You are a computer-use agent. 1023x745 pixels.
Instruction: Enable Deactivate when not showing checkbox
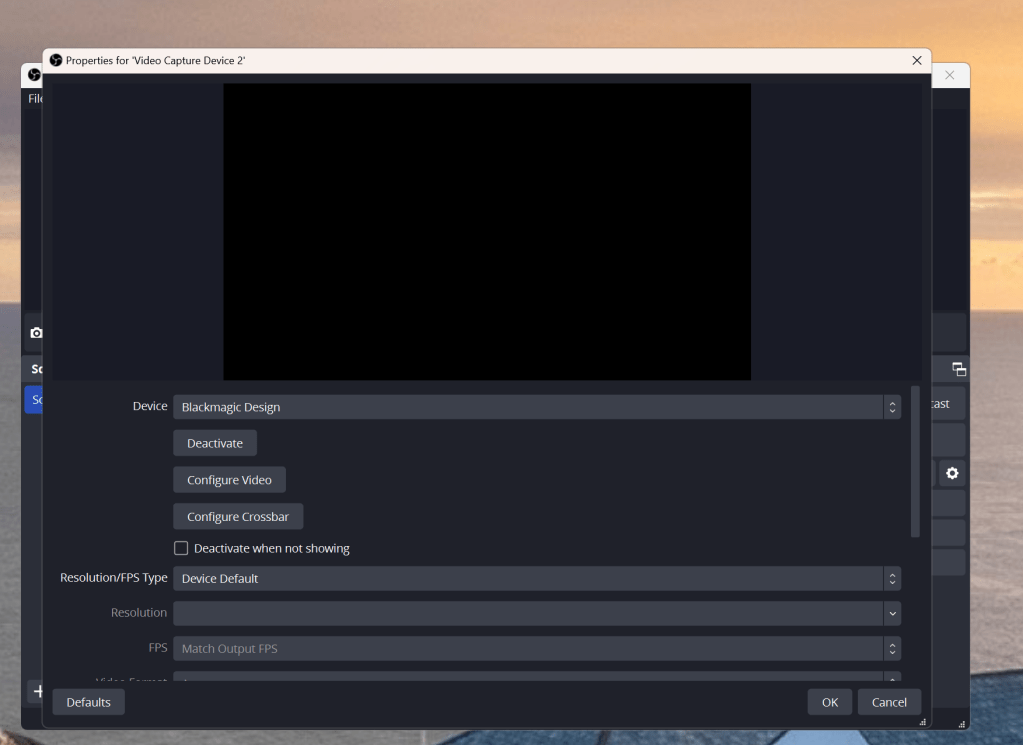coord(181,548)
